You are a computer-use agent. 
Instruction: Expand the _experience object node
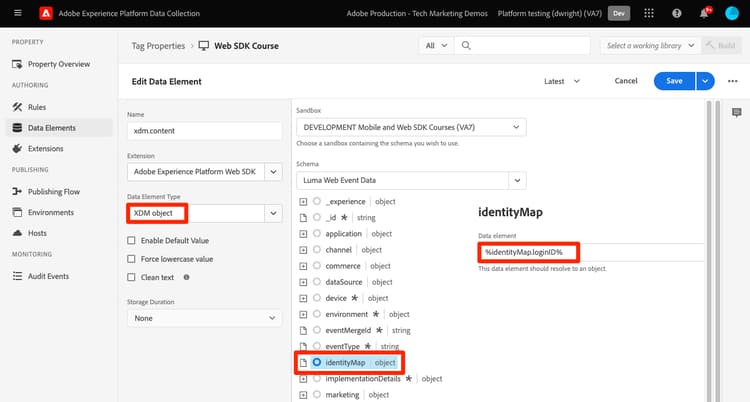[x=303, y=202]
